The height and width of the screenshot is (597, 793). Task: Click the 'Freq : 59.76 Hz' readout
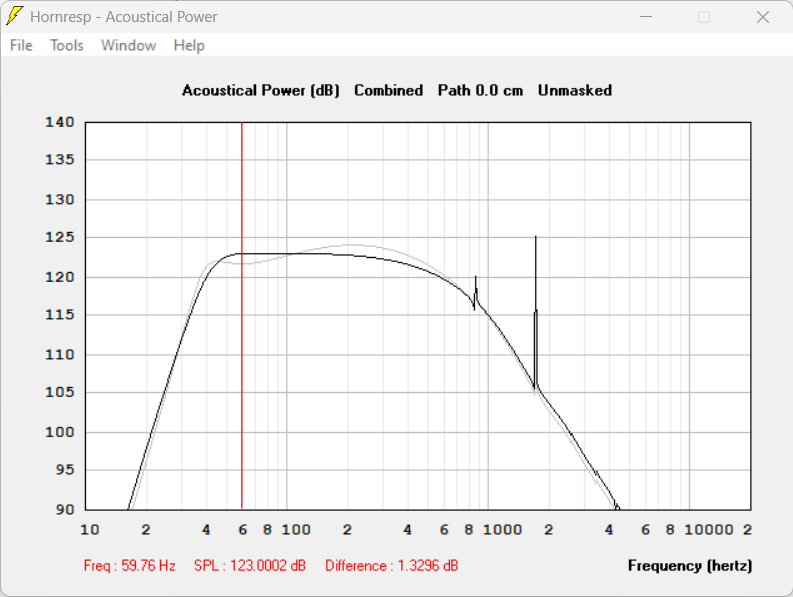coord(129,565)
